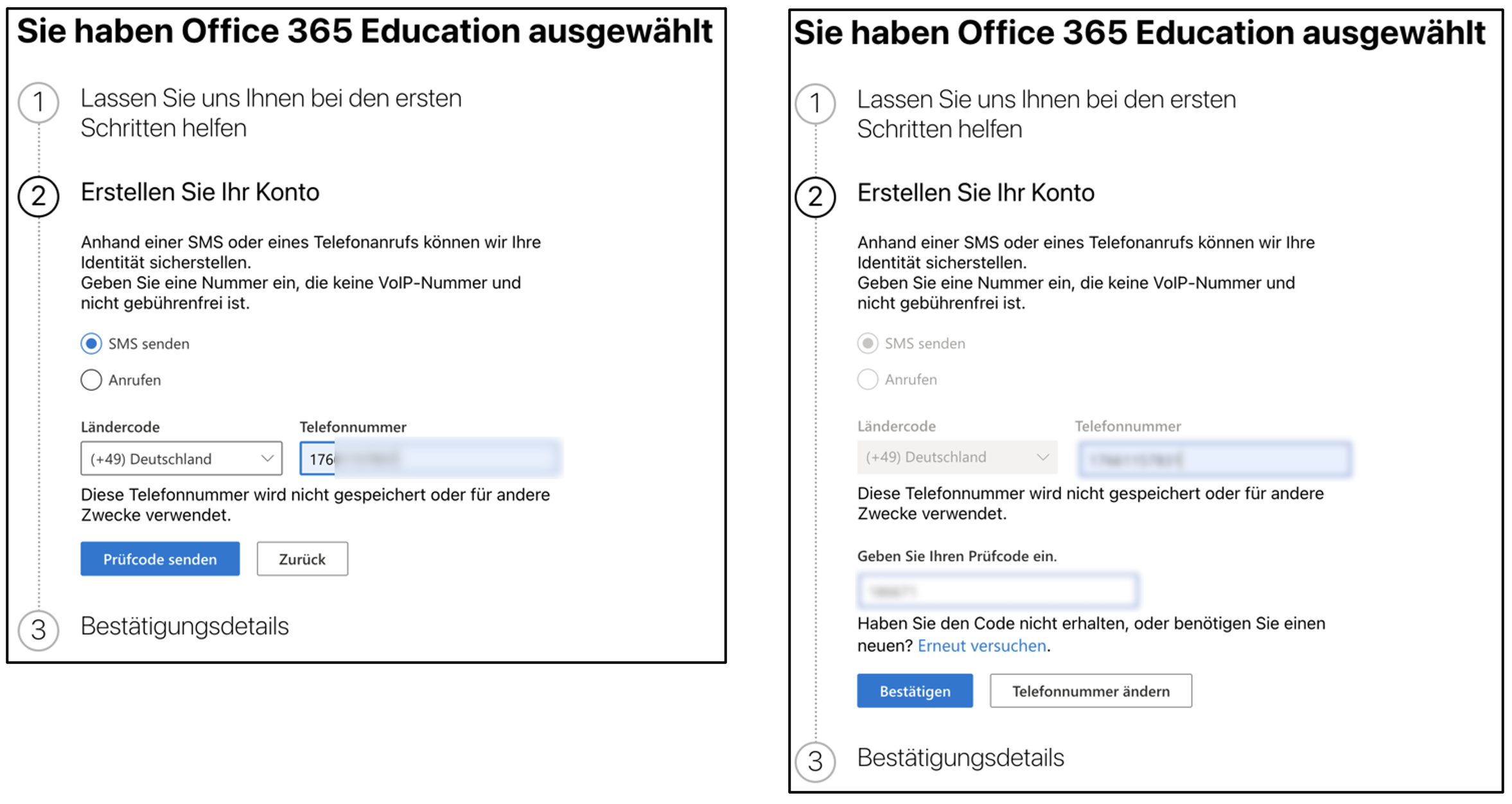Click step 2 circle in left panel
This screenshot has height=804, width=1512.
[39, 197]
